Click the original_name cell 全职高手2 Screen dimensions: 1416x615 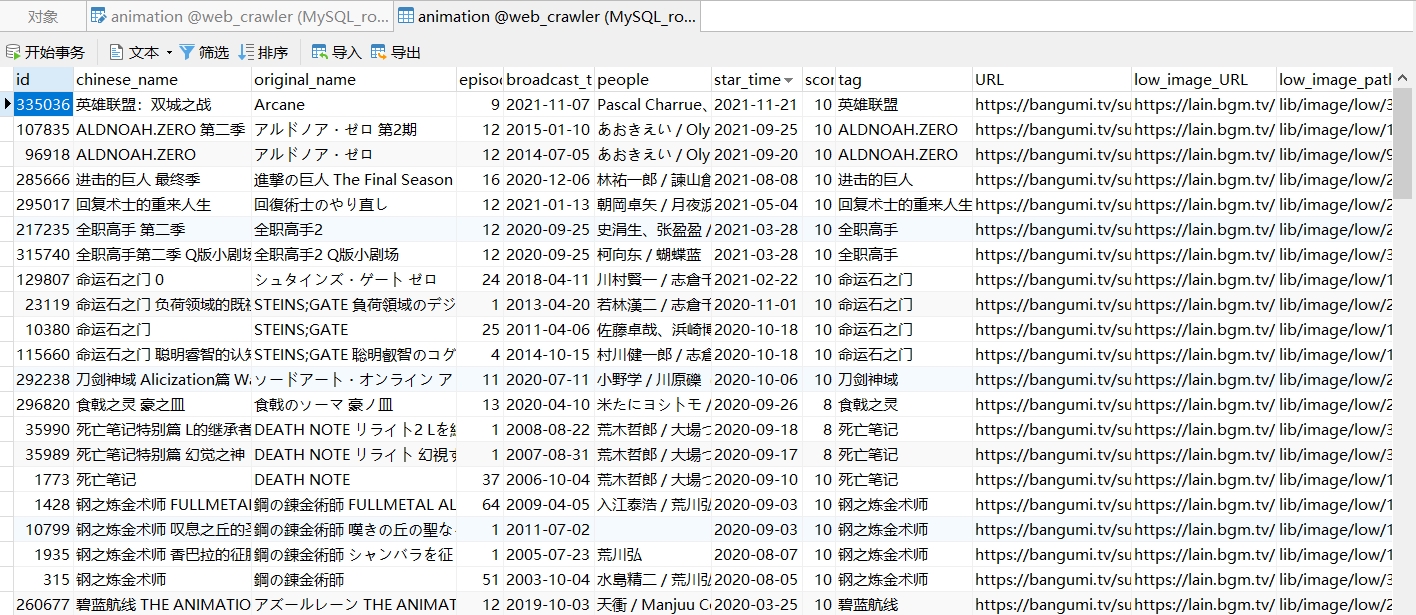[x=354, y=229]
